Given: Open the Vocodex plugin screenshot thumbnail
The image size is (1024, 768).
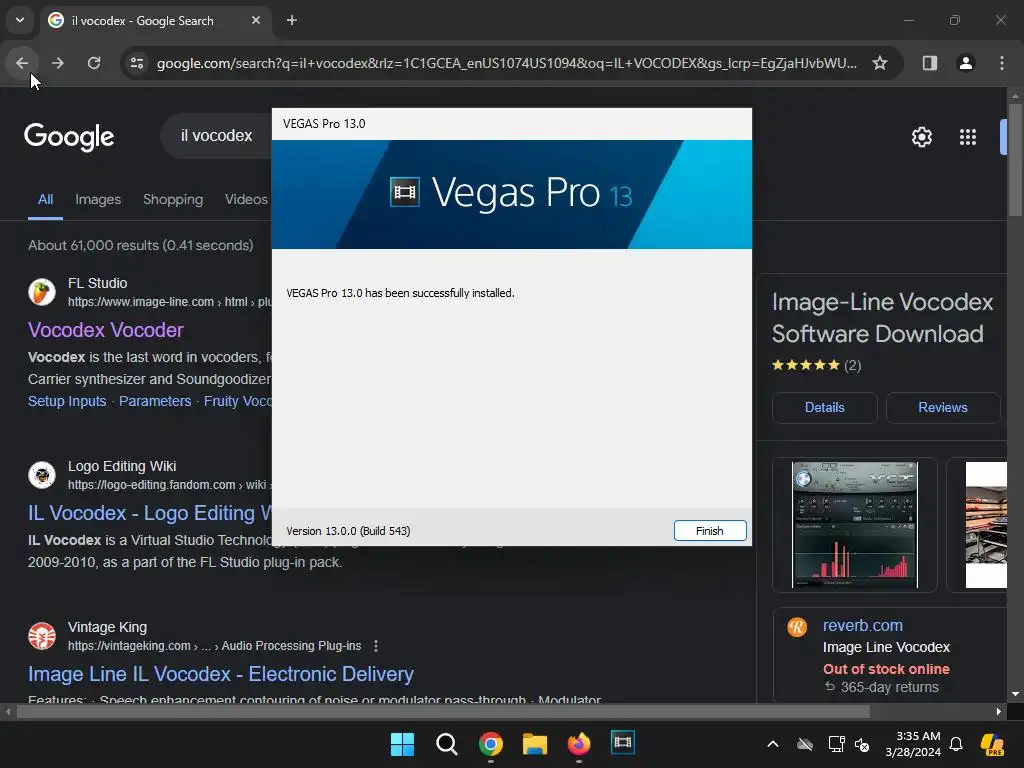Looking at the screenshot, I should pos(855,525).
